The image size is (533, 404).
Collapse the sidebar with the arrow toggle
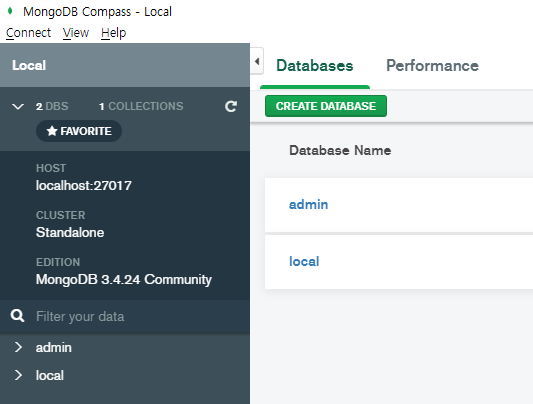tap(257, 62)
